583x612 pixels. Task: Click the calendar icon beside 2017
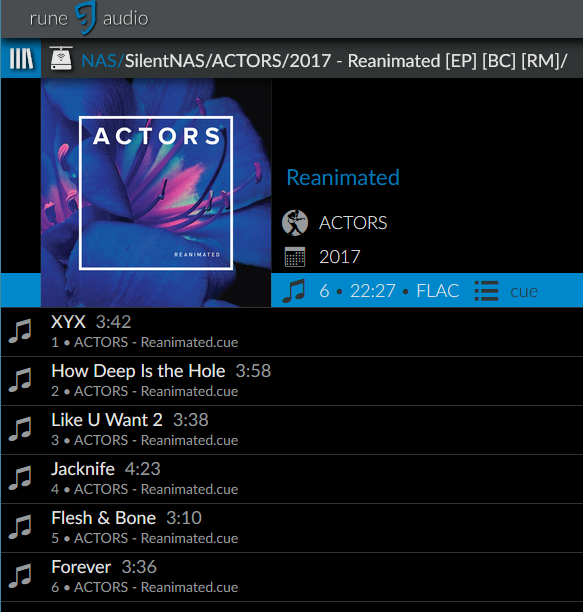pyautogui.click(x=295, y=257)
